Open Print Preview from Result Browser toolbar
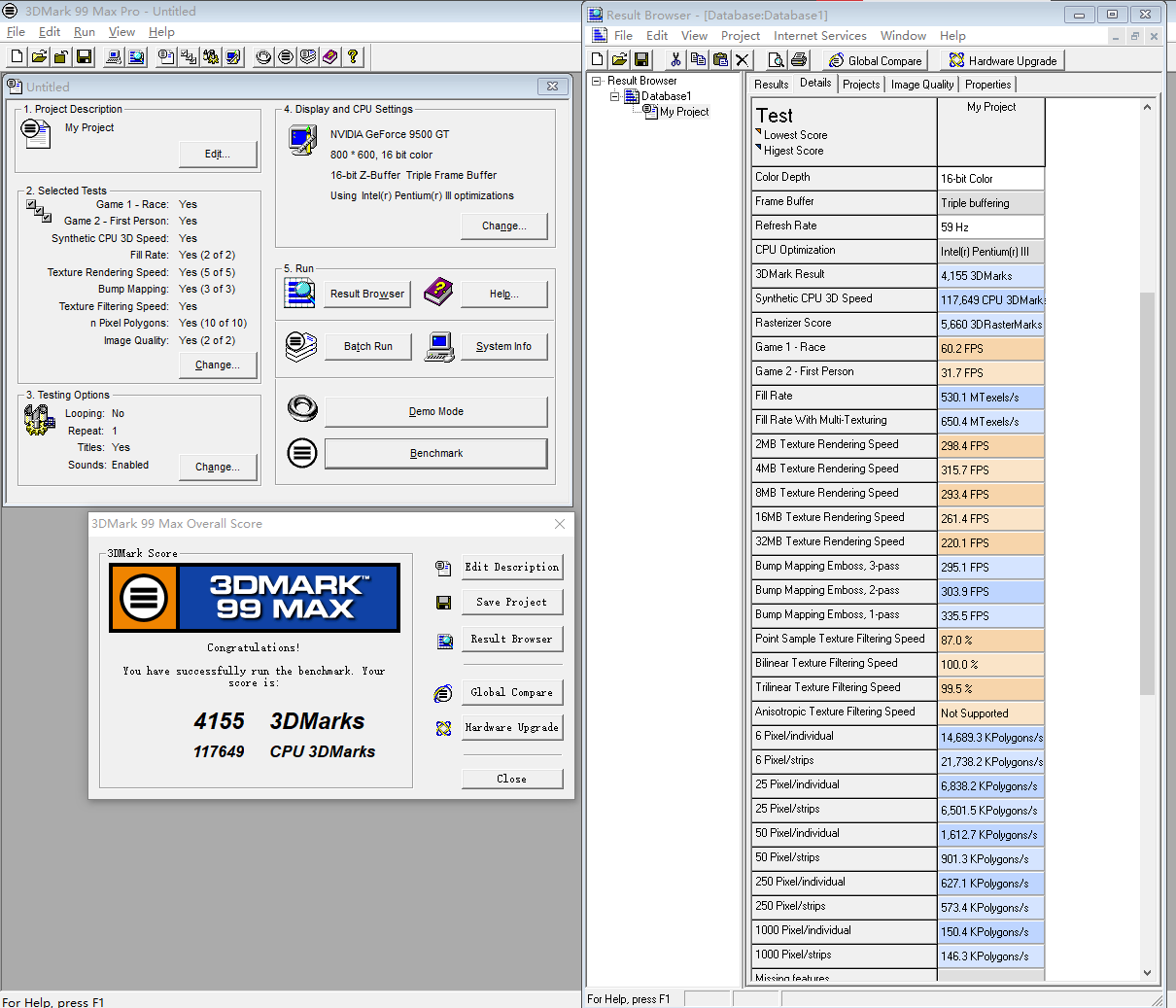The width and height of the screenshot is (1176, 1008). click(776, 60)
